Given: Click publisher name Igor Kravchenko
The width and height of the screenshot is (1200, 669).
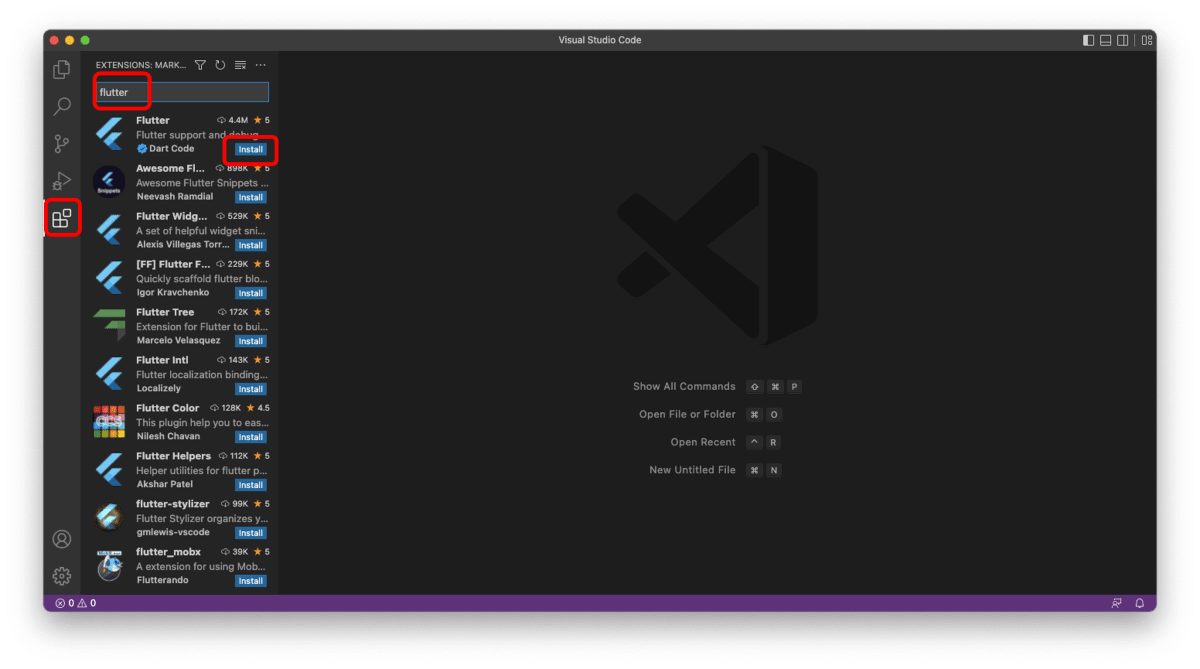Looking at the screenshot, I should click(x=171, y=292).
